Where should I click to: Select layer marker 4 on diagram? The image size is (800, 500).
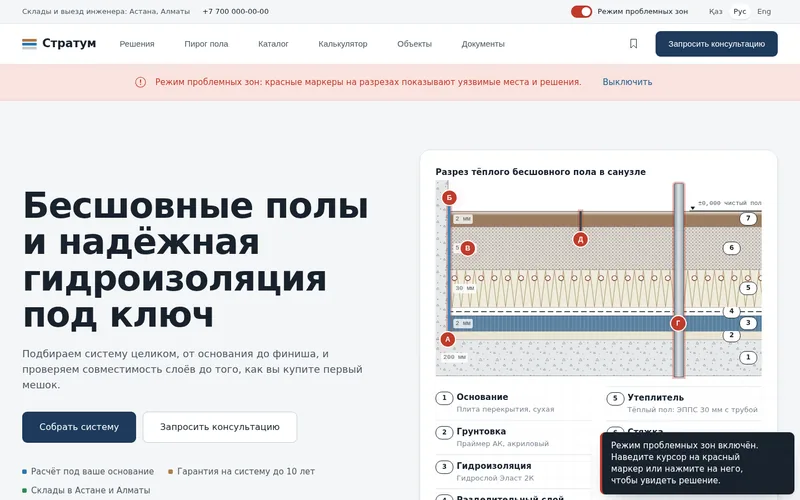coord(732,311)
